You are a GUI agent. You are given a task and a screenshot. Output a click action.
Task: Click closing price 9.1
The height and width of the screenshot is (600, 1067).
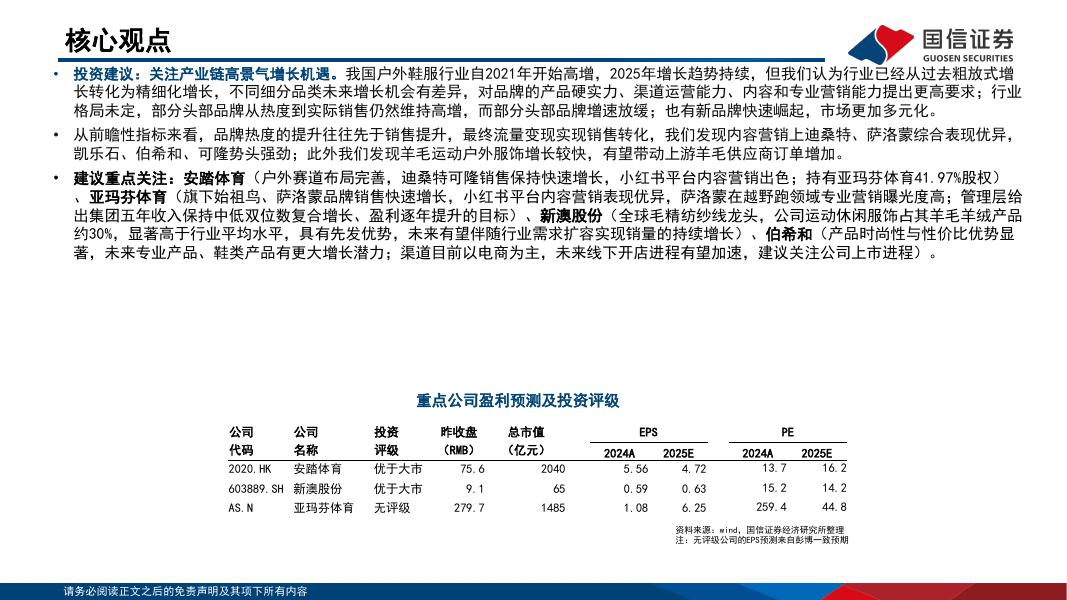click(475, 488)
